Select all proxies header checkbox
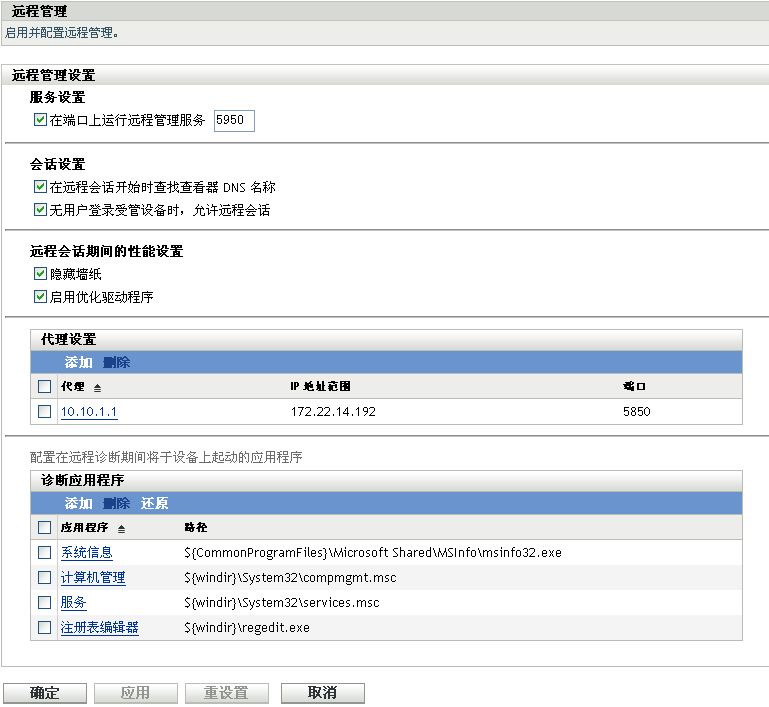 click(45, 387)
